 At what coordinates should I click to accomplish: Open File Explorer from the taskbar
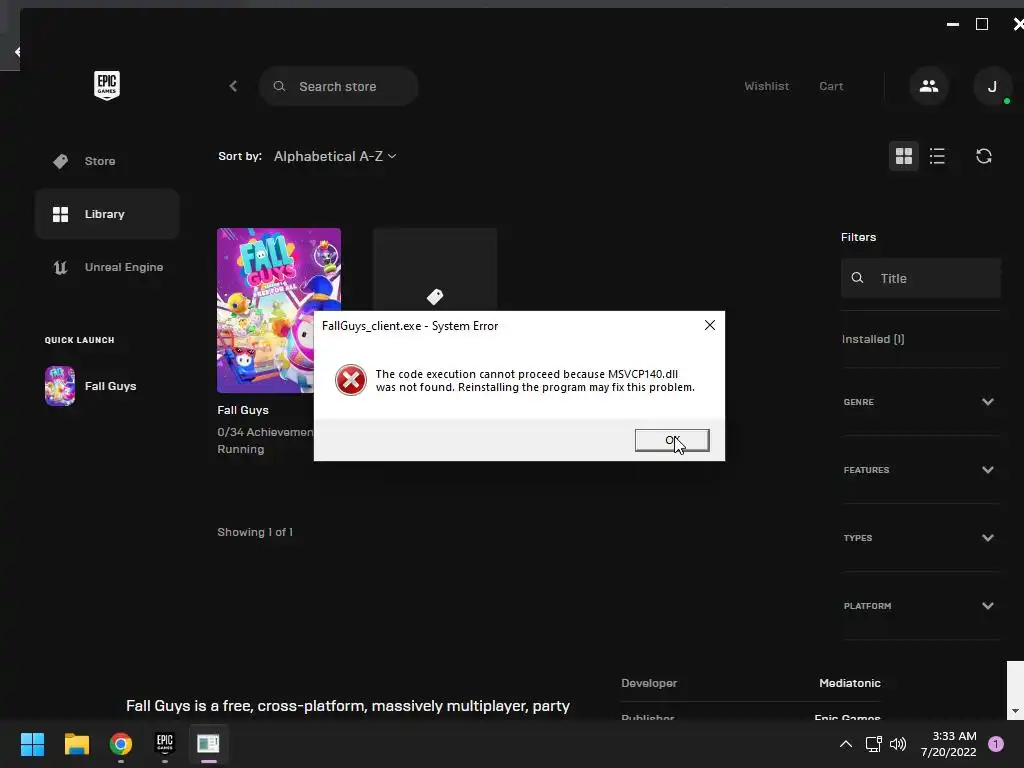pyautogui.click(x=76, y=744)
